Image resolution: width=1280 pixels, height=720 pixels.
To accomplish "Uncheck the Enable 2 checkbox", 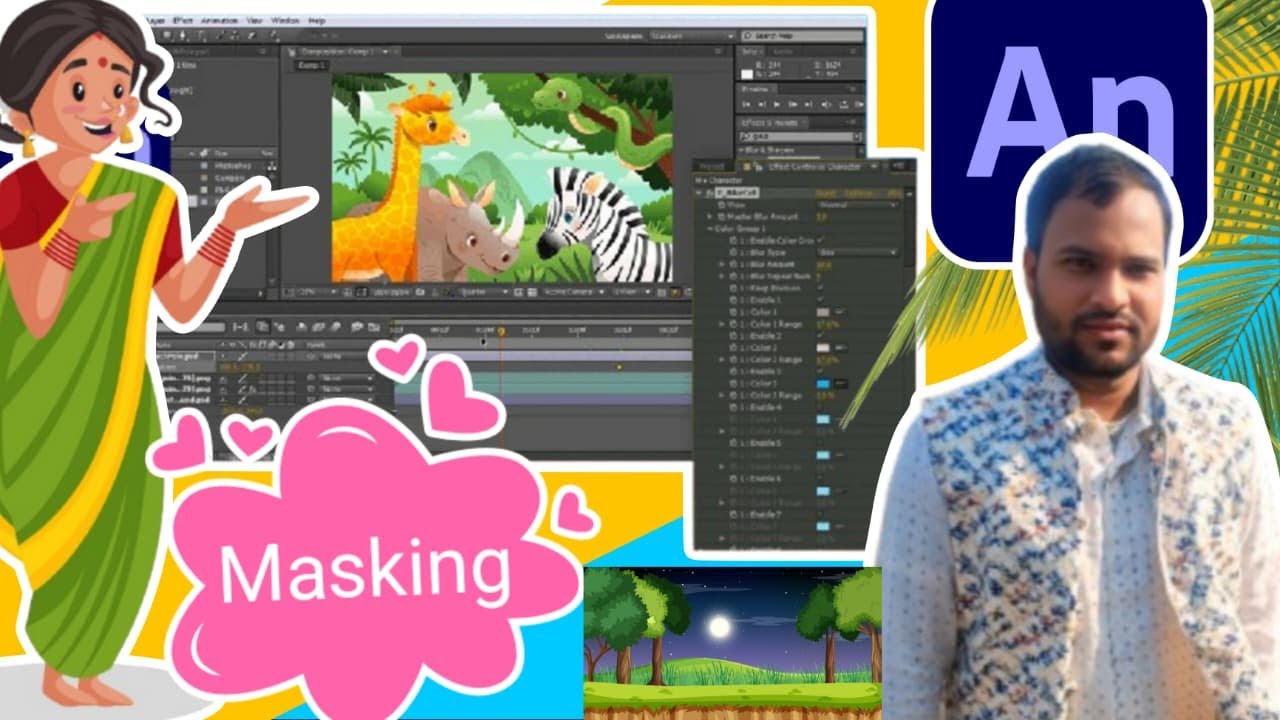I will click(x=820, y=335).
